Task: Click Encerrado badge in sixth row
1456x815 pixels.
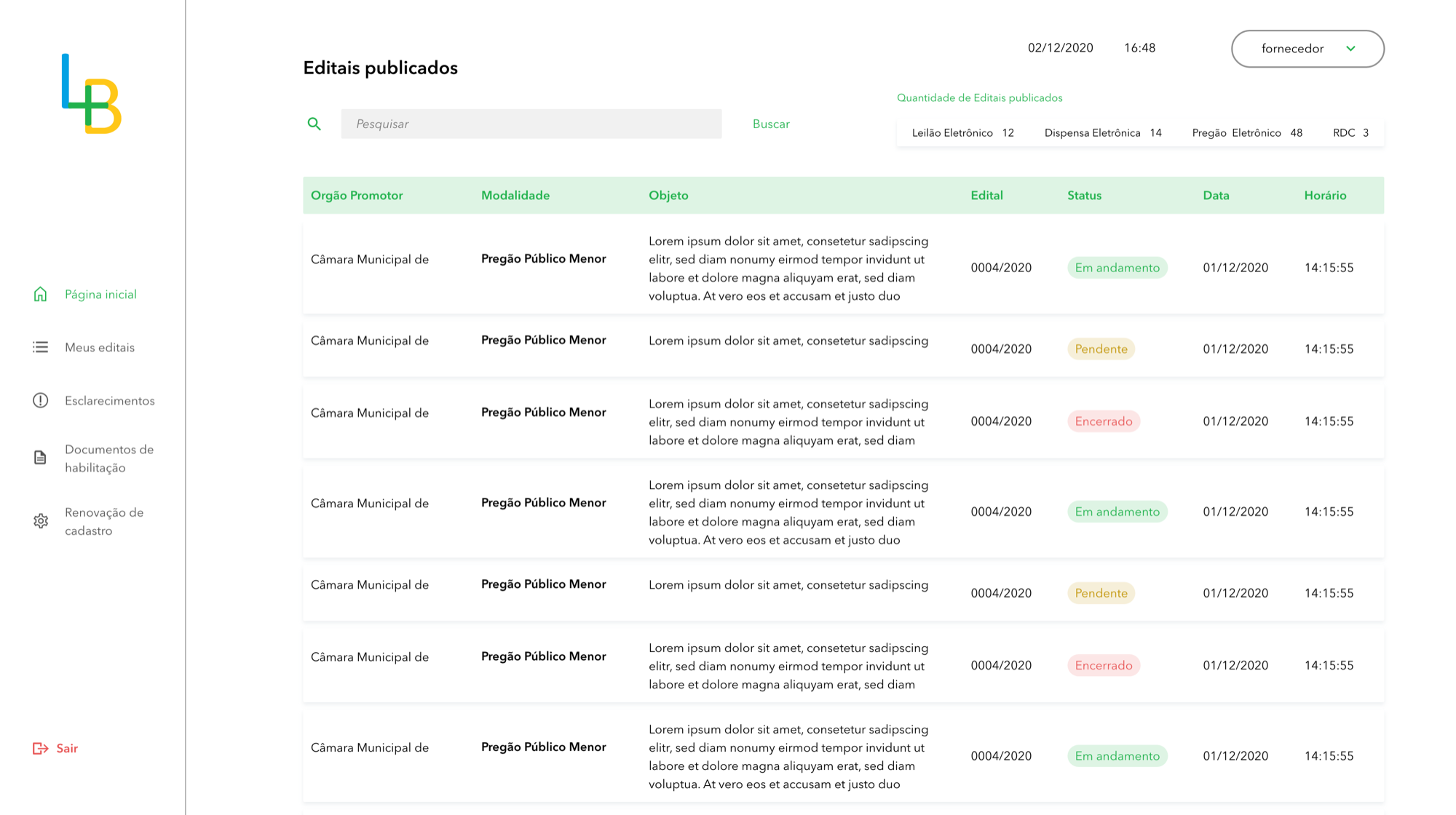Action: 1104,665
